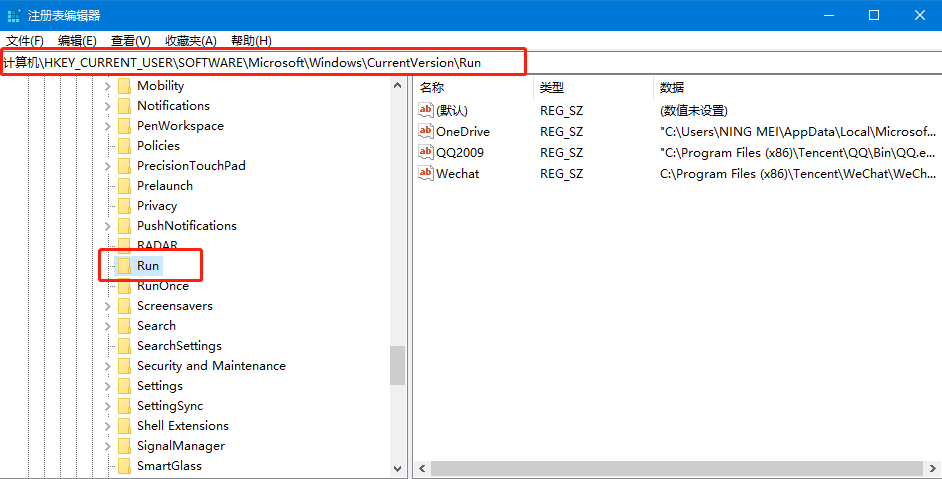Click the tree pane scroll down arrow

[397, 468]
